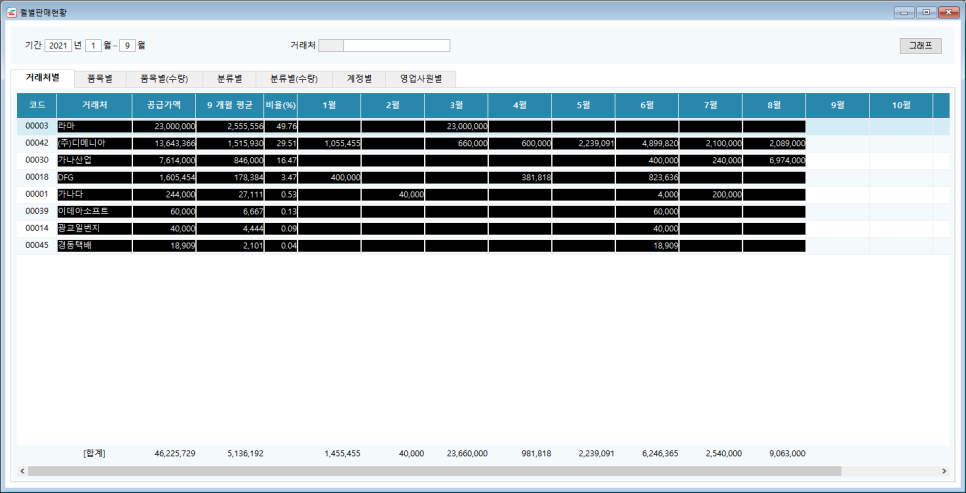Select row code 00003
This screenshot has width=966, height=493.
coord(37,126)
